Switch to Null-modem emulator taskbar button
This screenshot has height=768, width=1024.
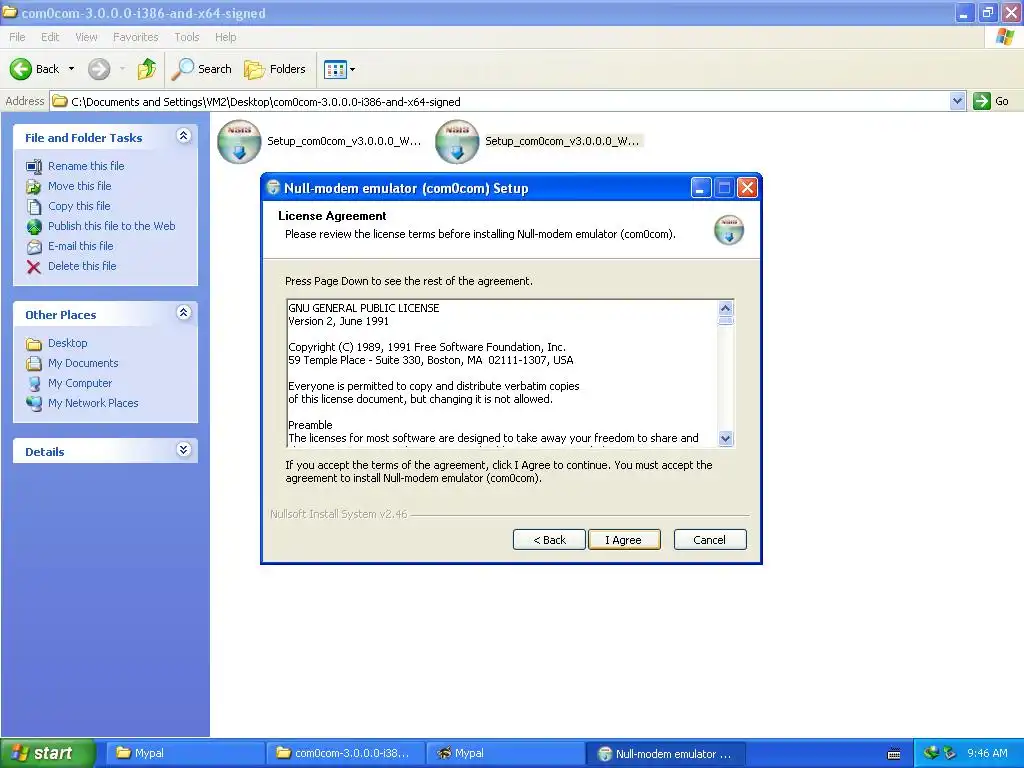[x=664, y=754]
